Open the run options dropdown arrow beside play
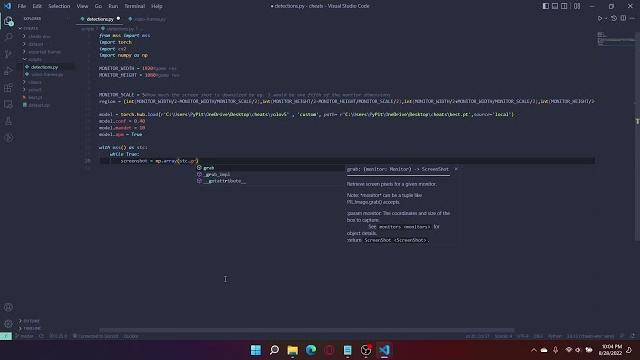 pyautogui.click(x=606, y=18)
